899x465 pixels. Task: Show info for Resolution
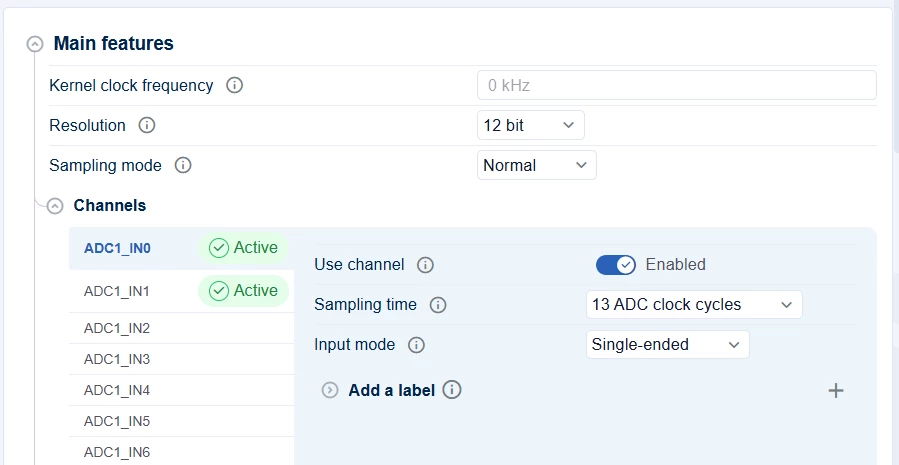coord(147,125)
